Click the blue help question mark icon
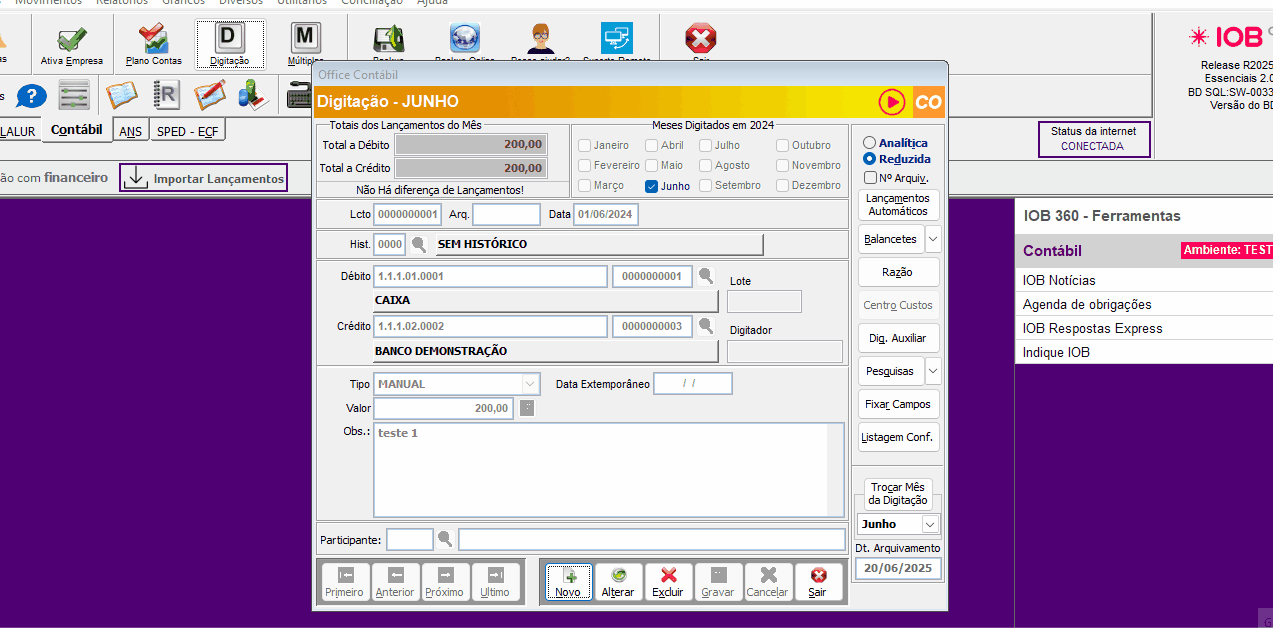 coord(32,96)
